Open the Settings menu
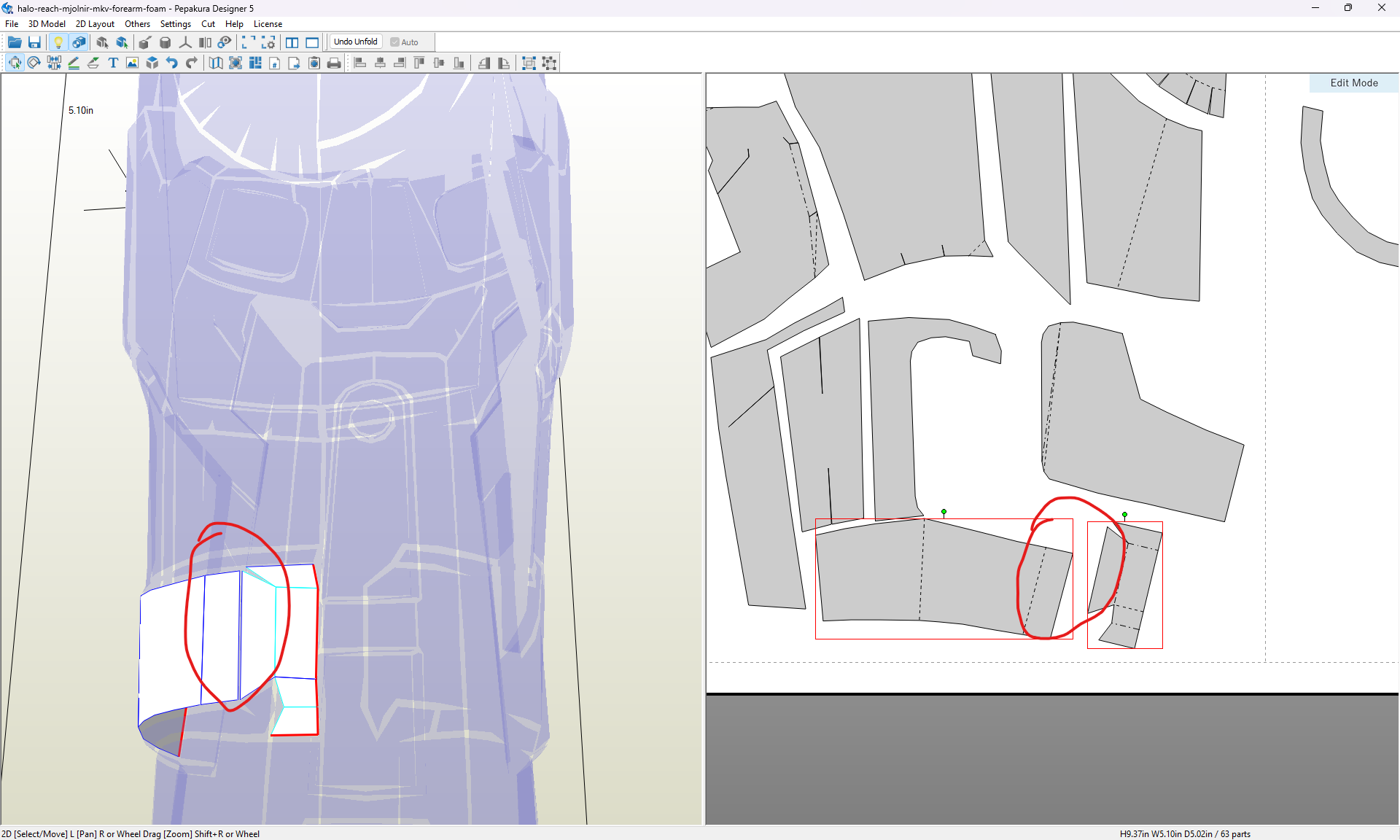This screenshot has height=840, width=1400. click(x=175, y=24)
